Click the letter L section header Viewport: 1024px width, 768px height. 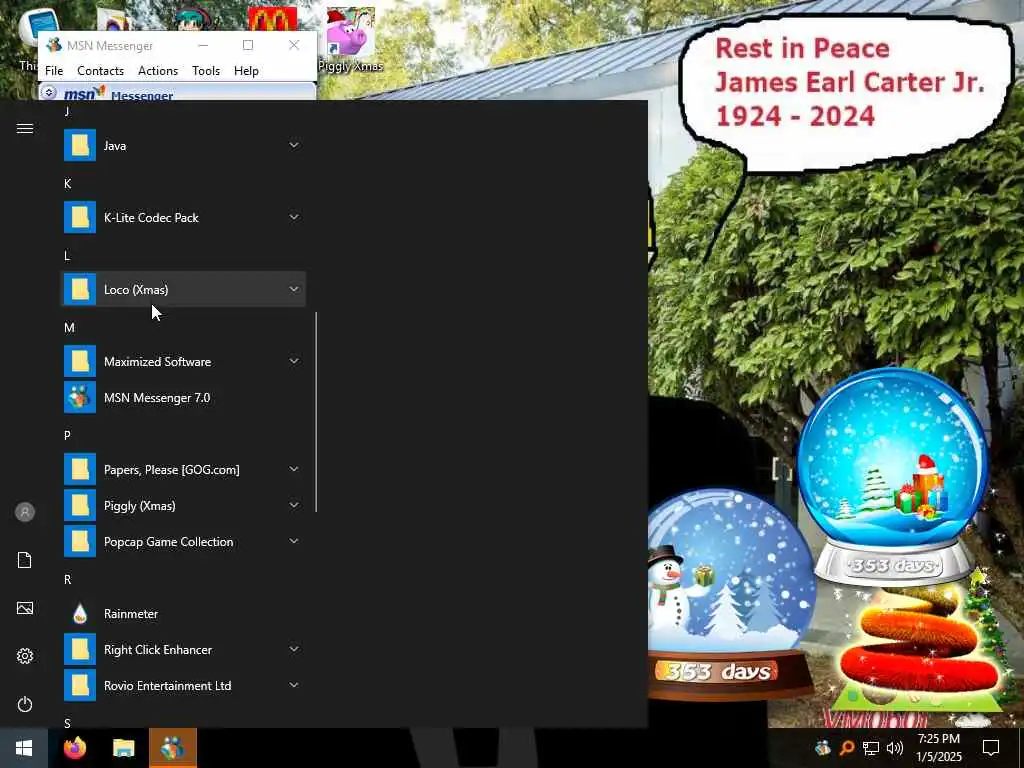[67, 255]
